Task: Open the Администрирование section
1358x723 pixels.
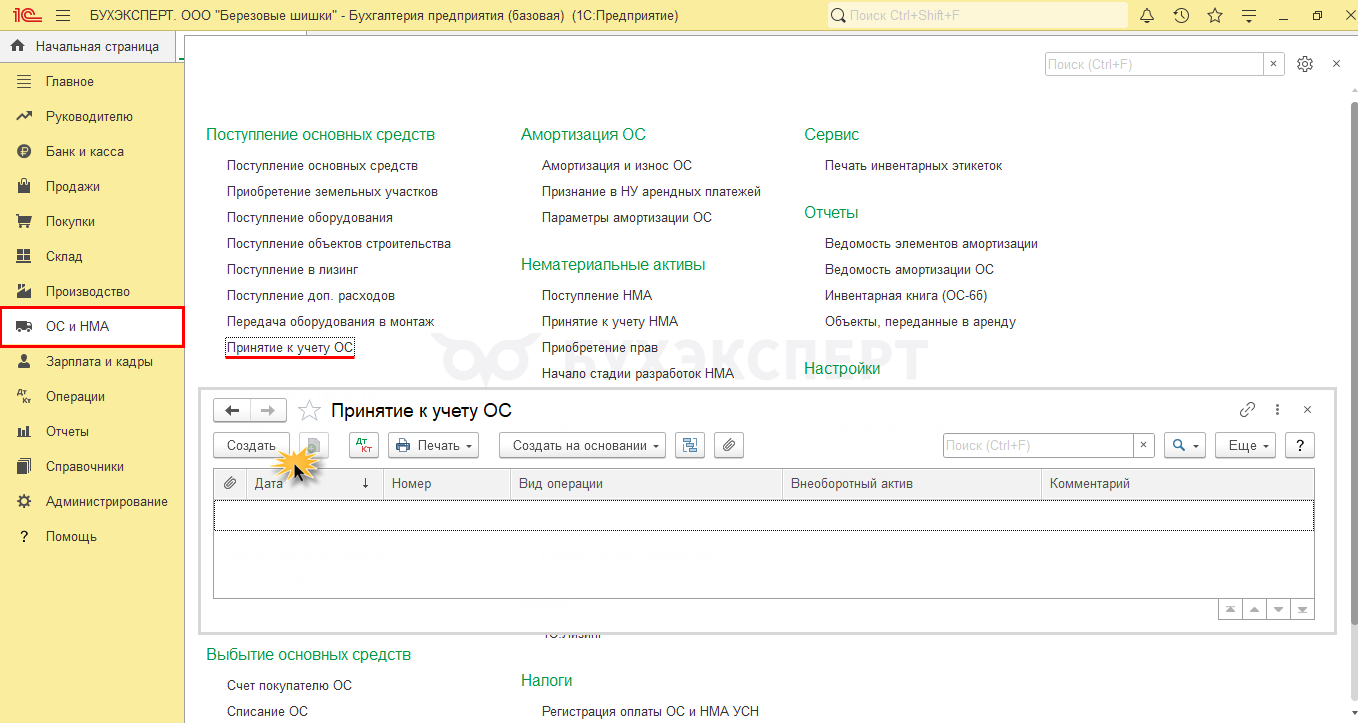Action: pos(107,502)
